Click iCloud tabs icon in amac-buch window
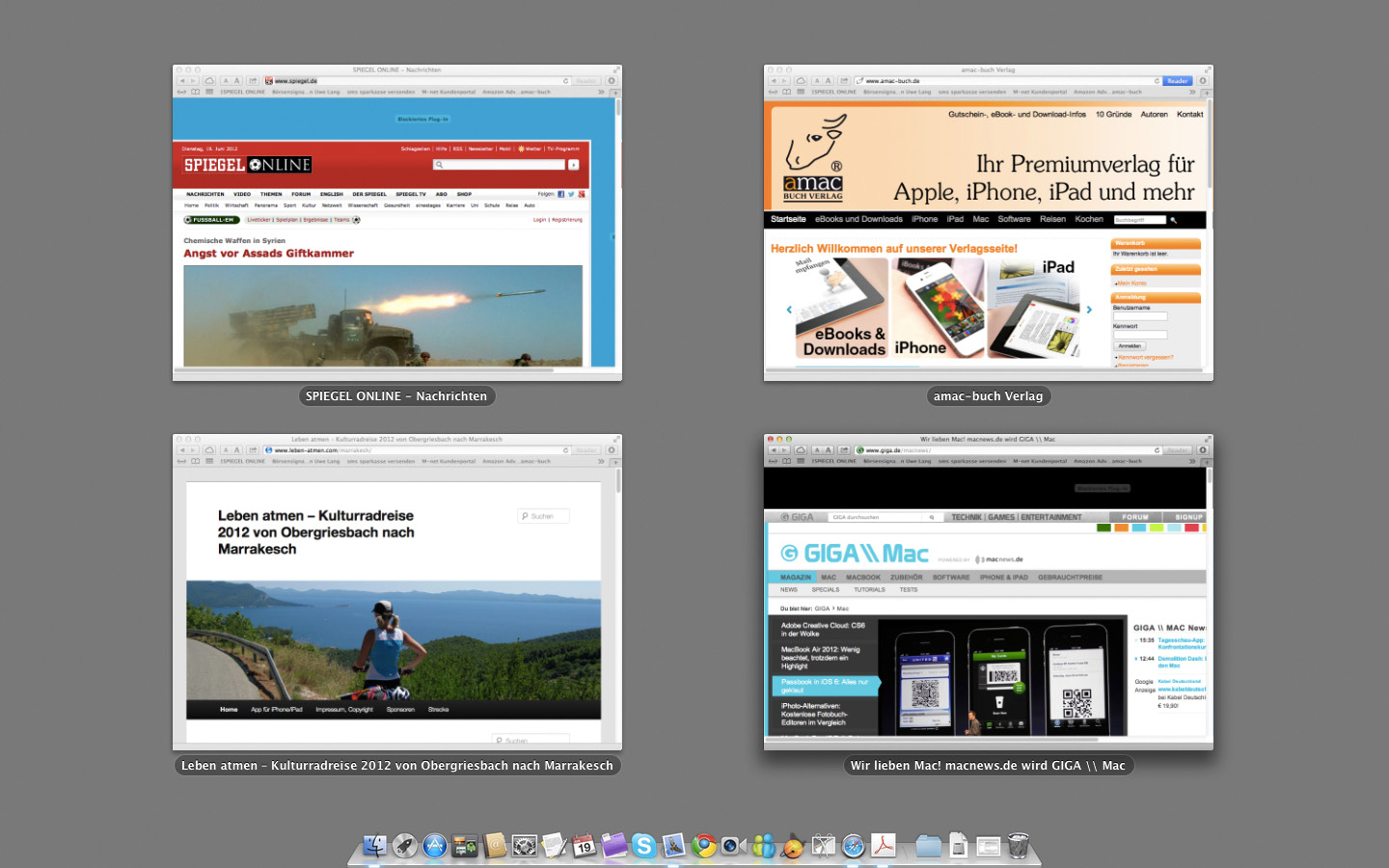Viewport: 1389px width, 868px height. coord(801,81)
